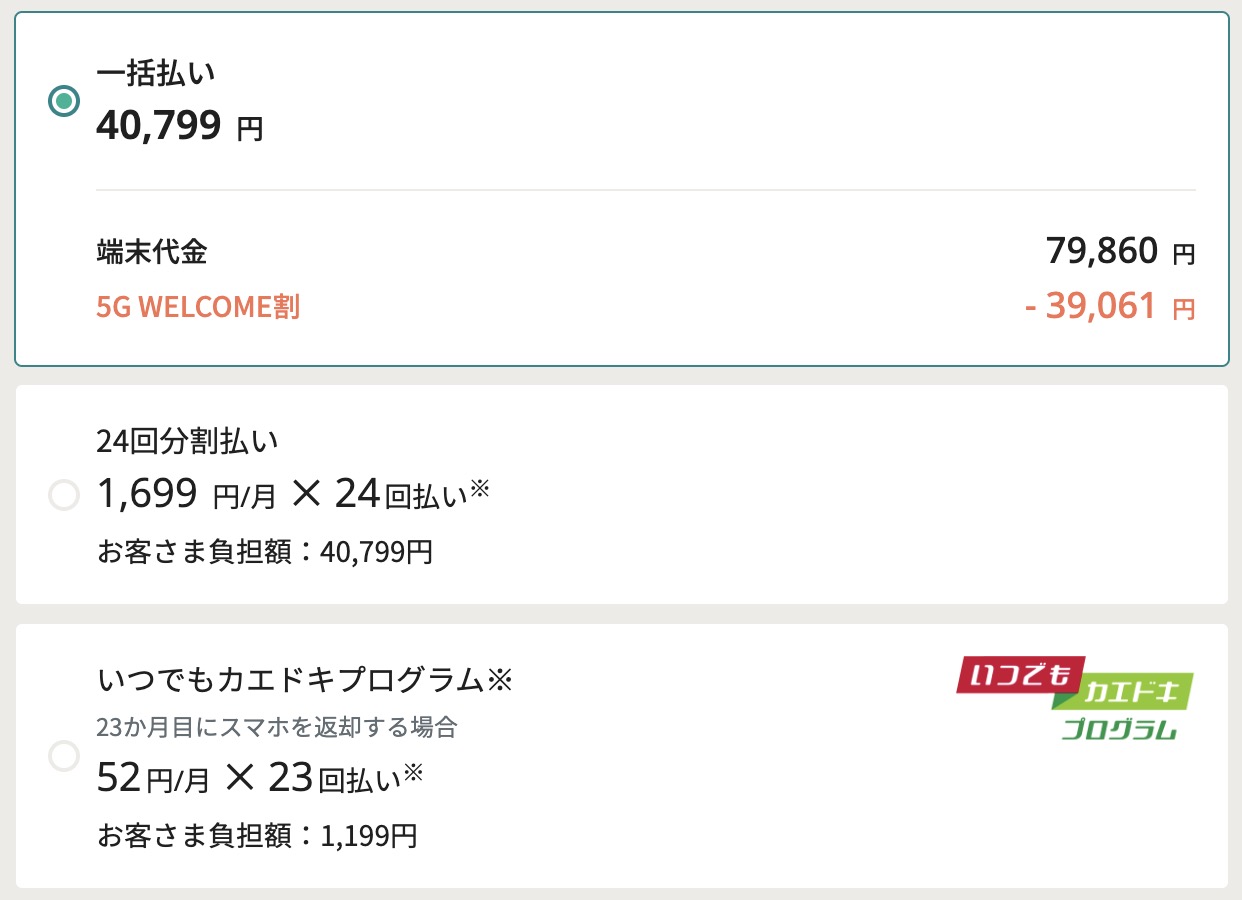Click お客さま負担額：1,199円 text
Viewport: 1242px width, 900px height.
point(257,835)
